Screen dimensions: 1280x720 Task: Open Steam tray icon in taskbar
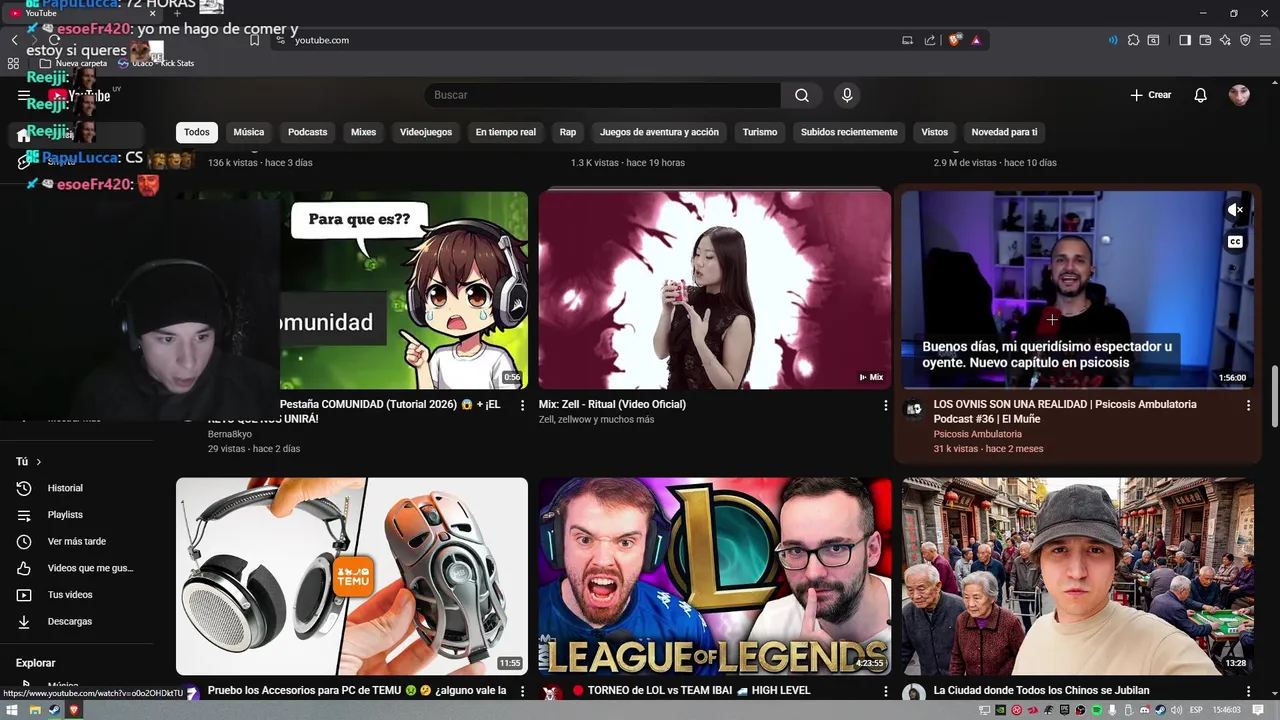coord(1160,710)
